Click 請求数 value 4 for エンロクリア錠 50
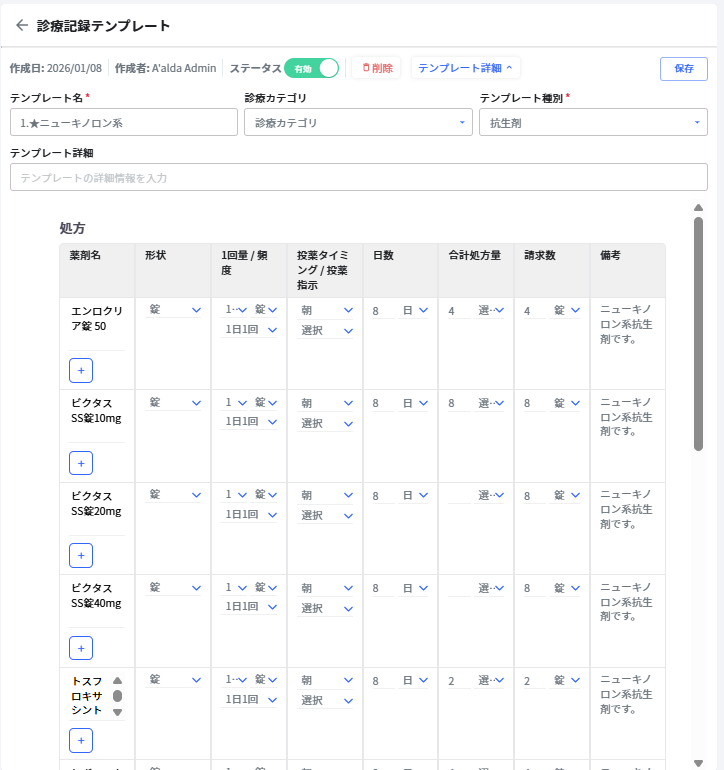 534,310
